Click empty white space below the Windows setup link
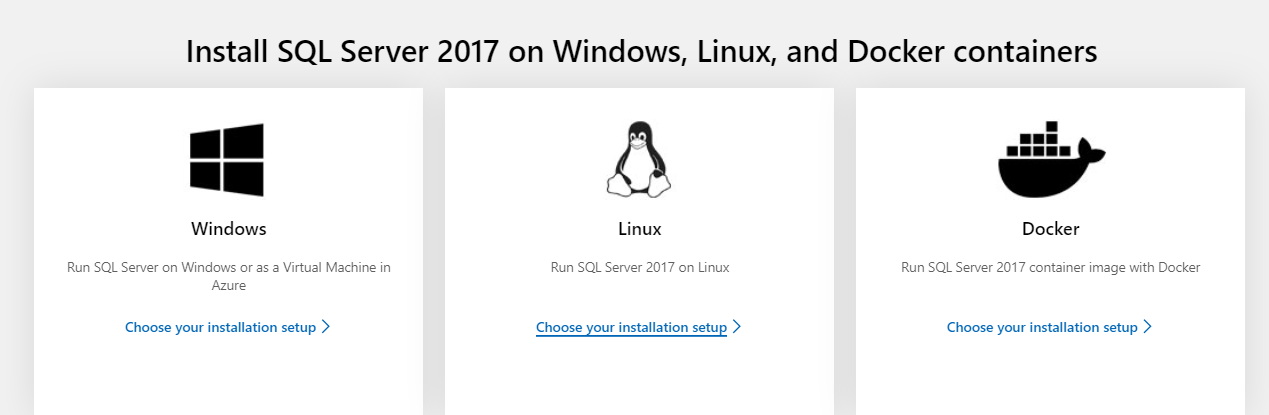Image resolution: width=1269 pixels, height=415 pixels. click(x=228, y=380)
